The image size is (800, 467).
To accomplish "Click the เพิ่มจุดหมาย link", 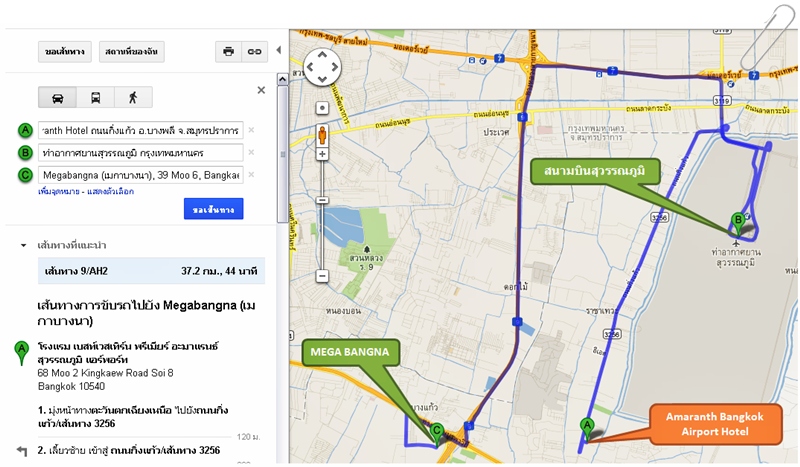I will point(59,191).
